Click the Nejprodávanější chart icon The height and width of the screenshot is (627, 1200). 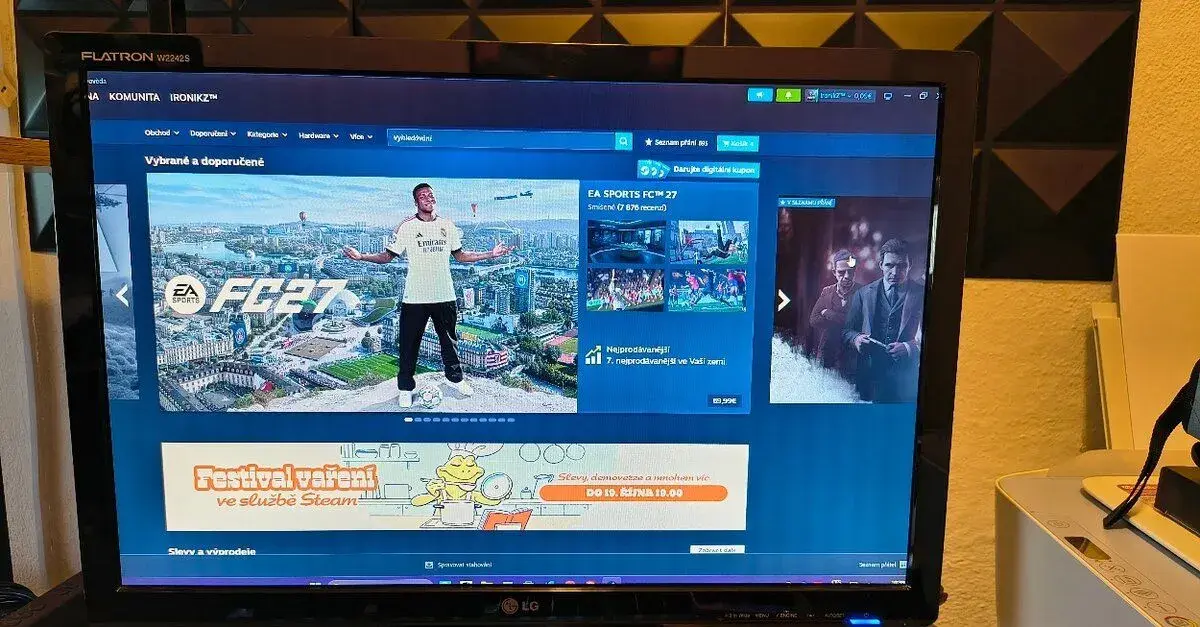pyautogui.click(x=593, y=354)
